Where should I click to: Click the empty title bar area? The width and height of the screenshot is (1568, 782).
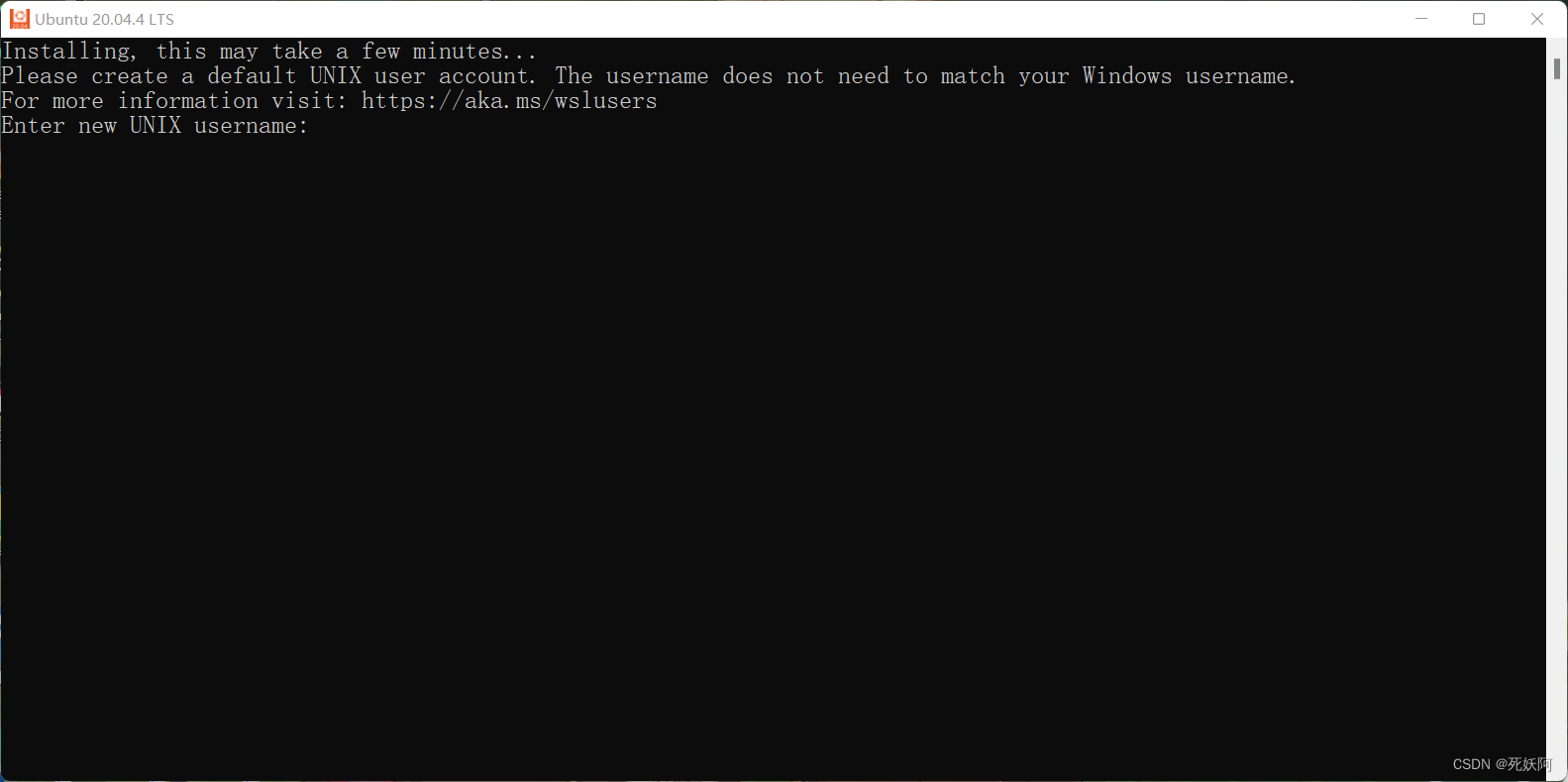click(x=783, y=19)
